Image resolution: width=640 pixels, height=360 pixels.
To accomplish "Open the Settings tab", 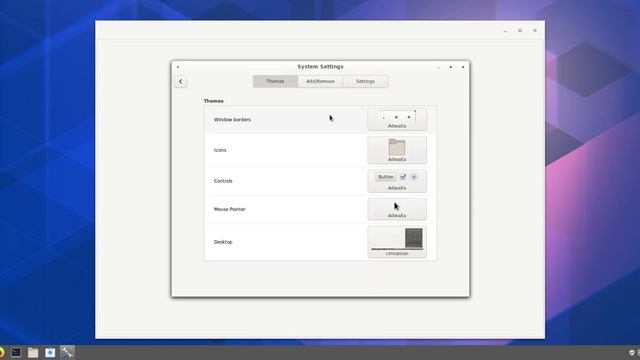I will (365, 81).
